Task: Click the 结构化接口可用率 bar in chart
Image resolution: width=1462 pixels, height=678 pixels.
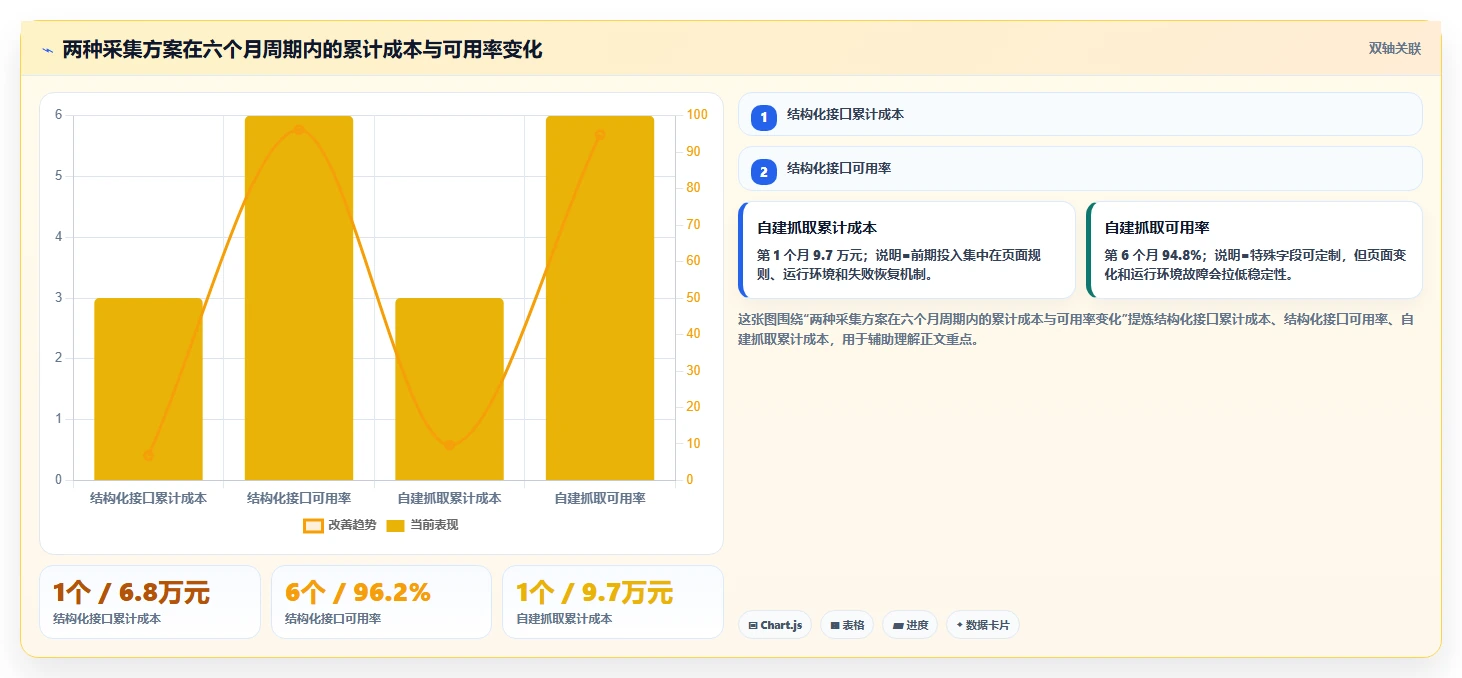Action: 299,298
